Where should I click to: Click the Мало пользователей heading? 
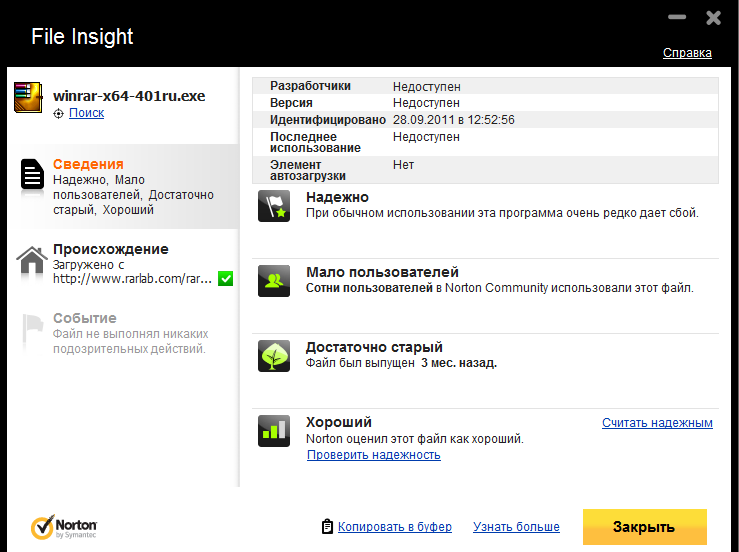point(382,272)
